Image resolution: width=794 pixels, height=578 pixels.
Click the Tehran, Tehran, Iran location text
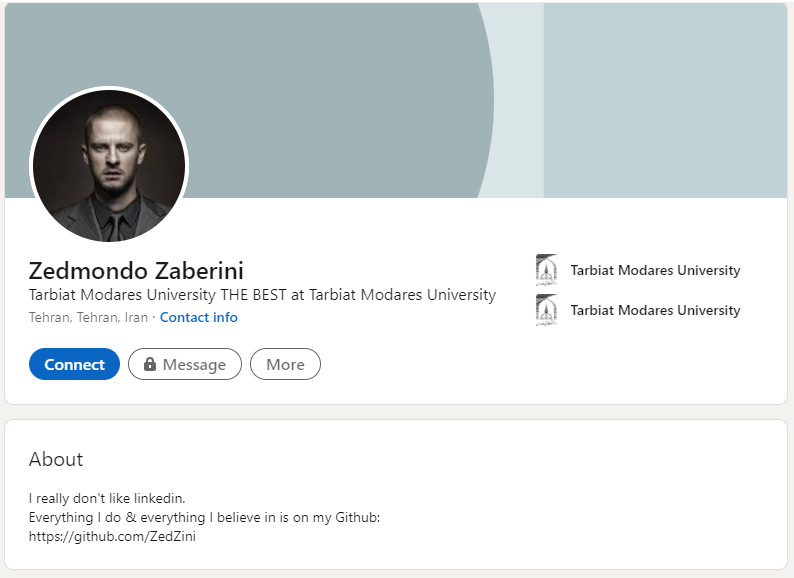click(x=88, y=317)
